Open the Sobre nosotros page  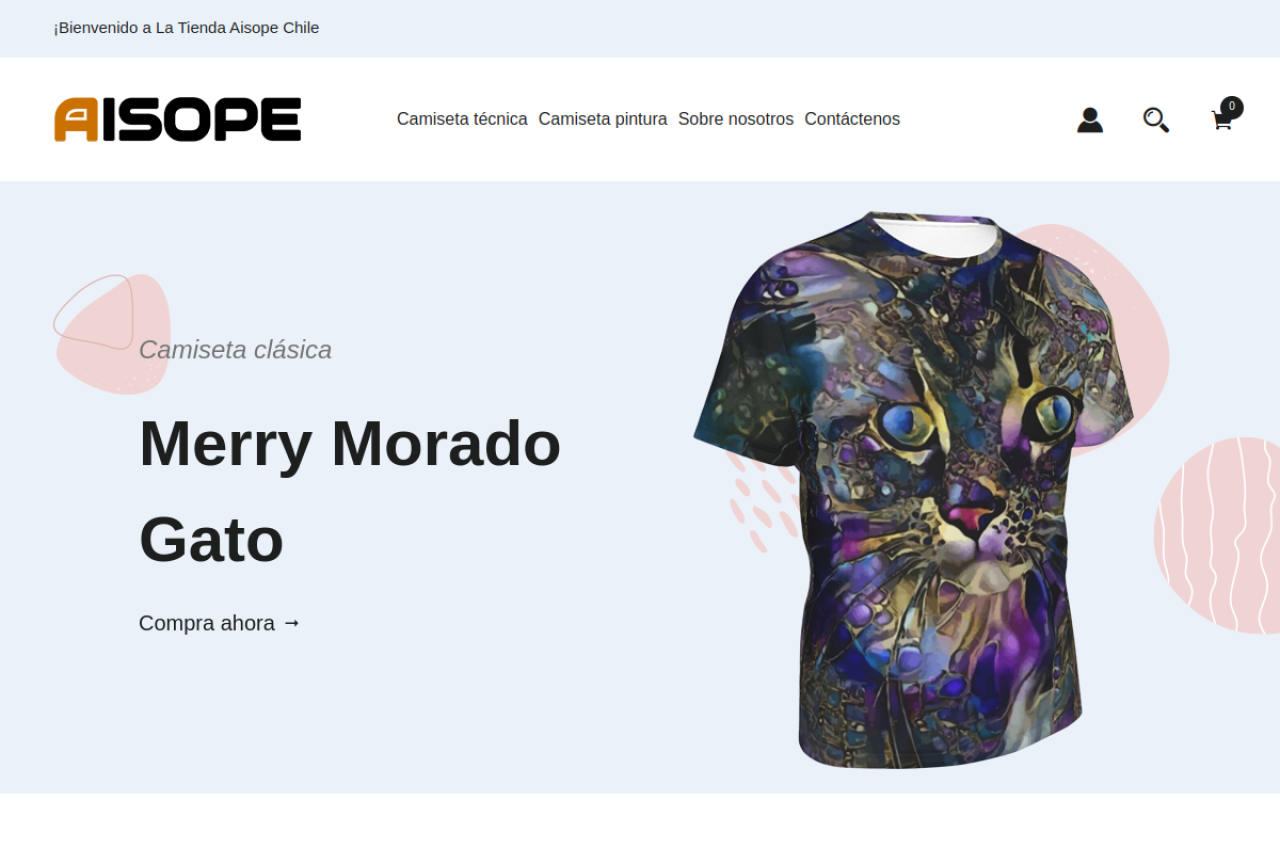pyautogui.click(x=736, y=119)
